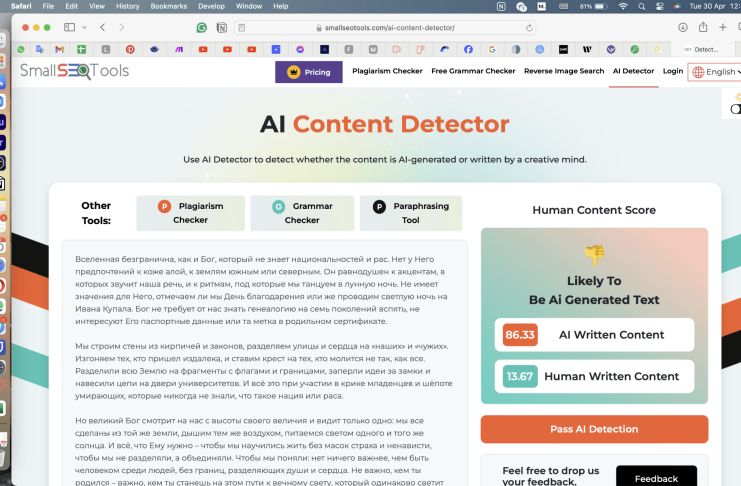Show Safari downloads
The image size is (741, 486).
point(683,27)
